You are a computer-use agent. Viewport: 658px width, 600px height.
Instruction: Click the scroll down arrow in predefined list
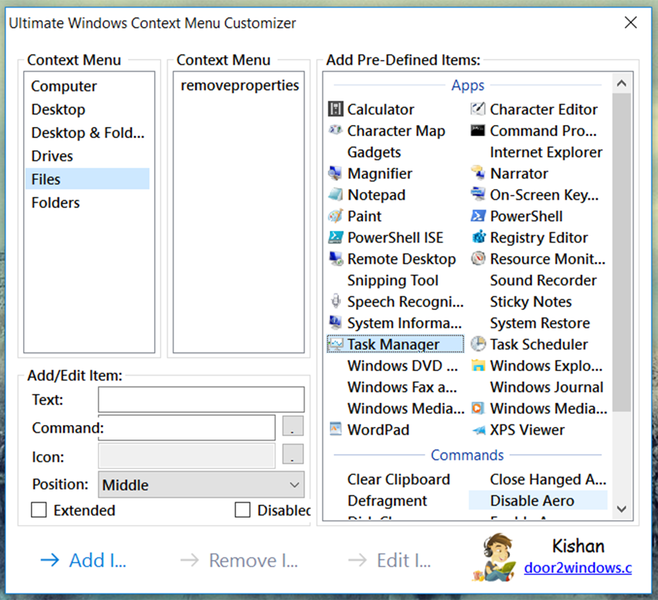621,509
